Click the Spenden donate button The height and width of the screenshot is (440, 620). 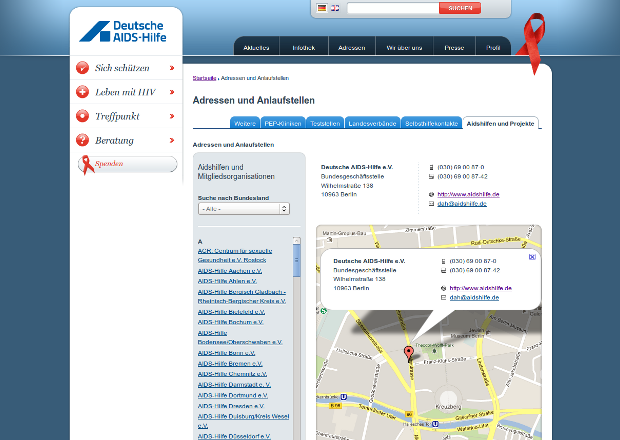pos(127,164)
